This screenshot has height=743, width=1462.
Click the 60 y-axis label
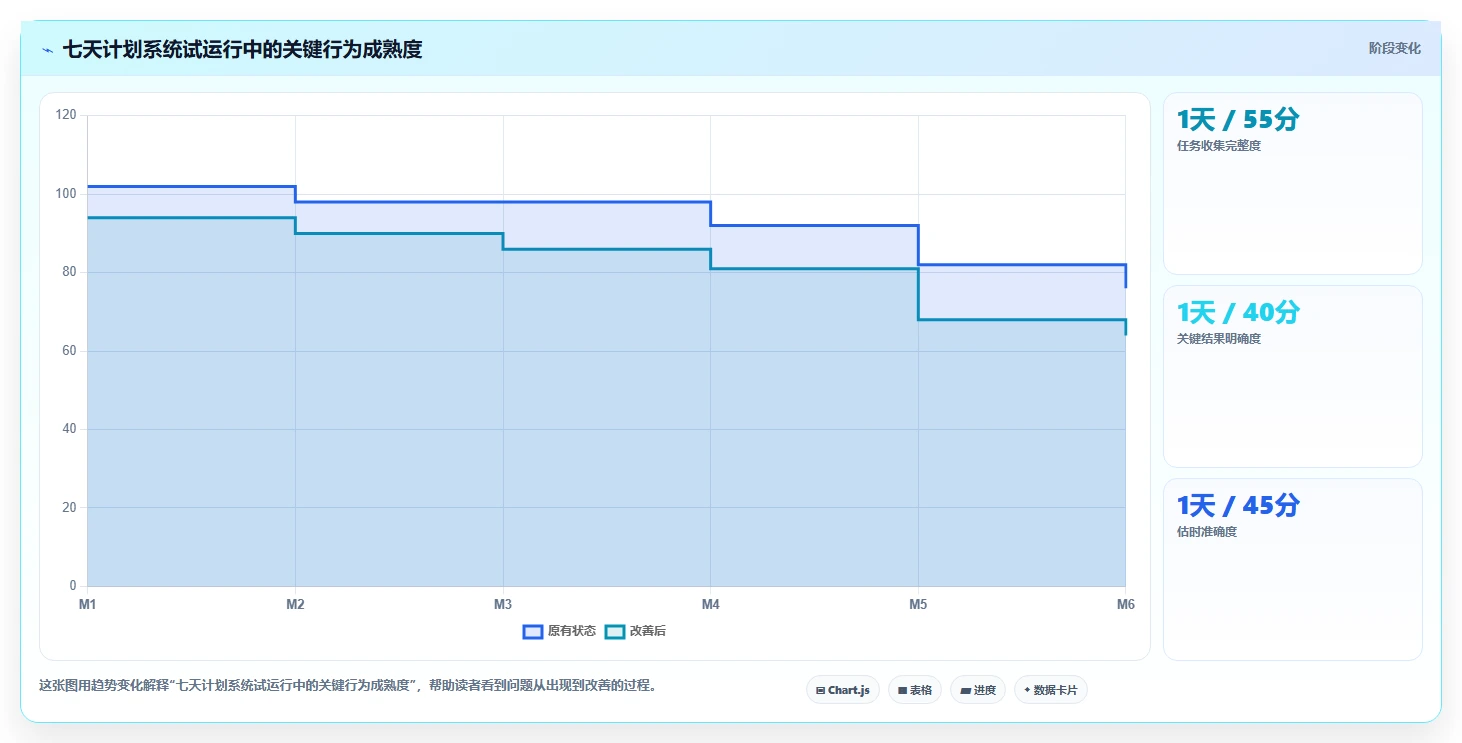pyautogui.click(x=69, y=350)
